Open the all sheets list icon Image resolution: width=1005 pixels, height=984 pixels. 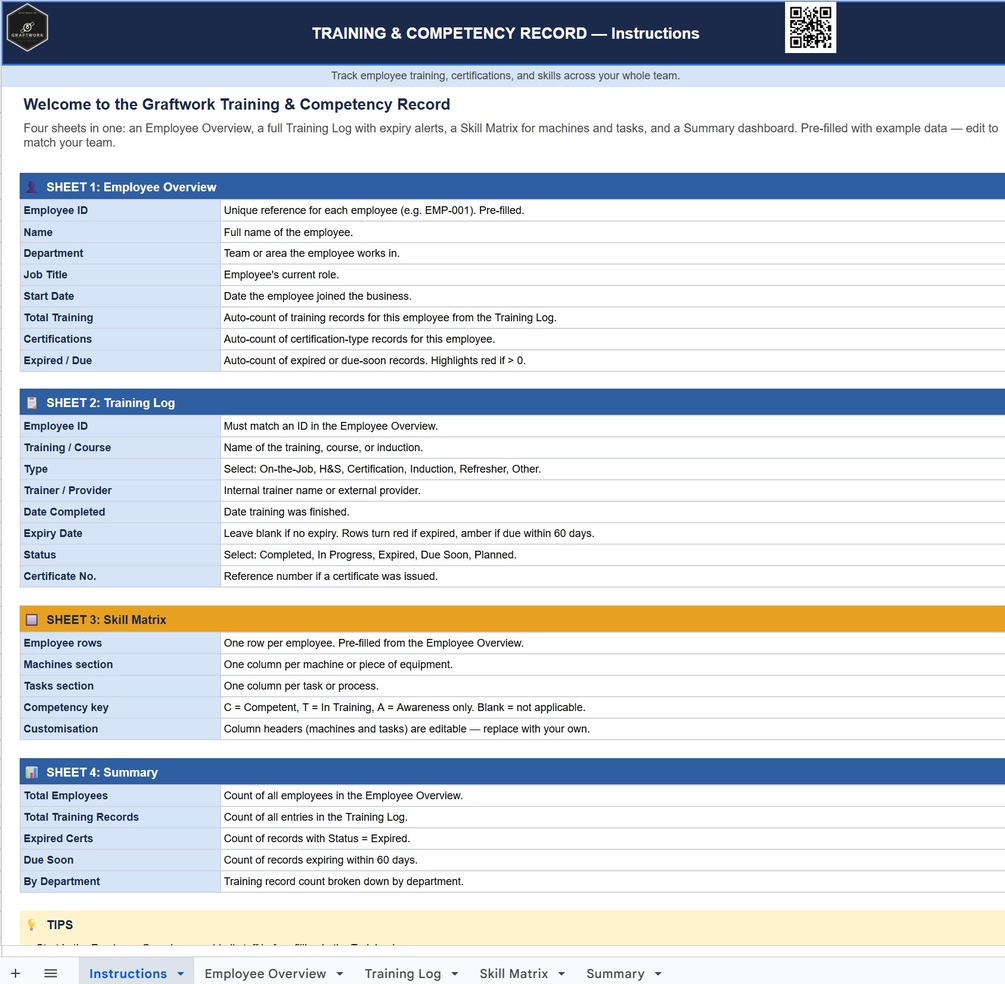[51, 973]
